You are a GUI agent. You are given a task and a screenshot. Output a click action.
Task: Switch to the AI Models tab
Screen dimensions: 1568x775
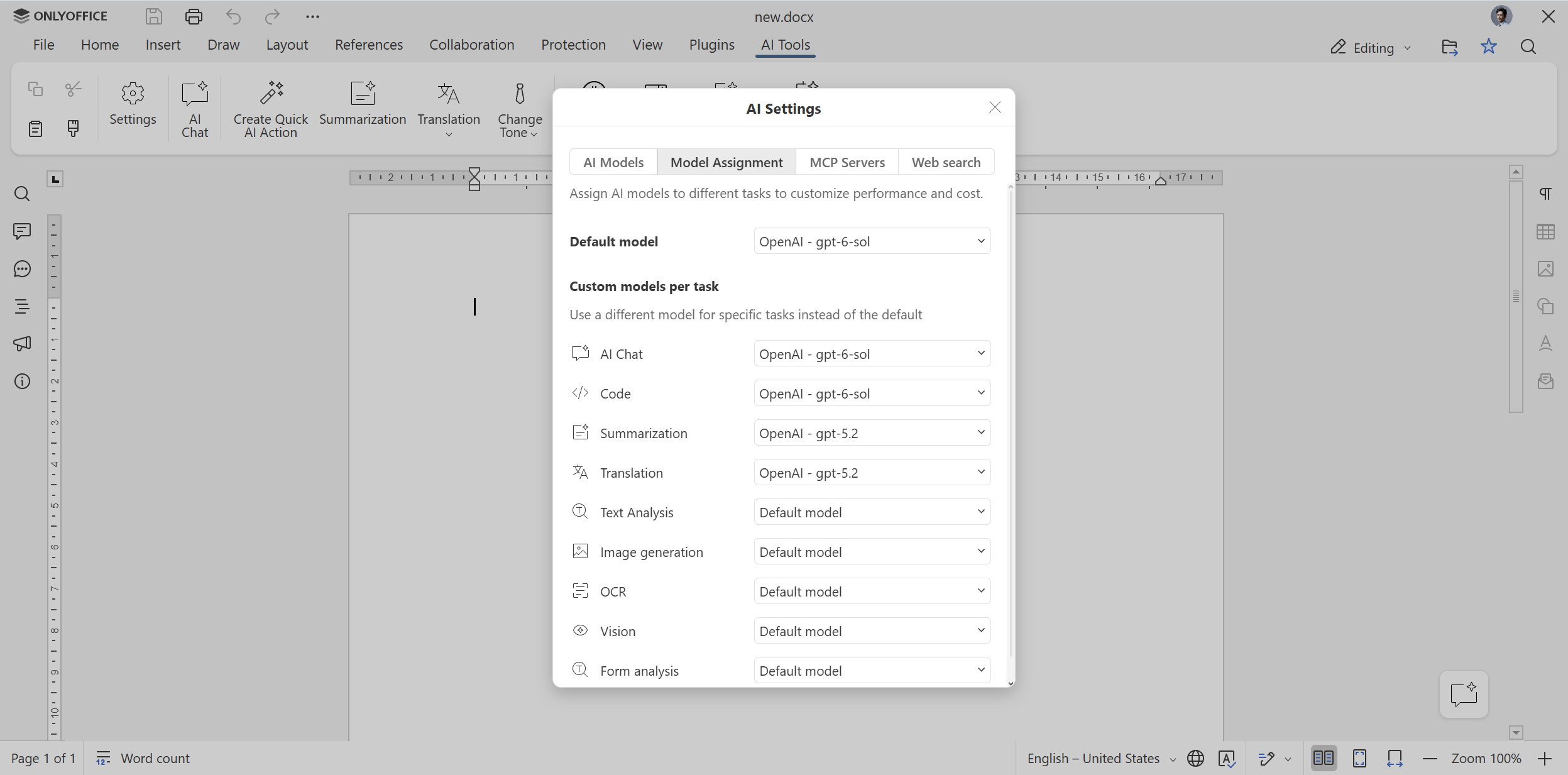pyautogui.click(x=613, y=162)
